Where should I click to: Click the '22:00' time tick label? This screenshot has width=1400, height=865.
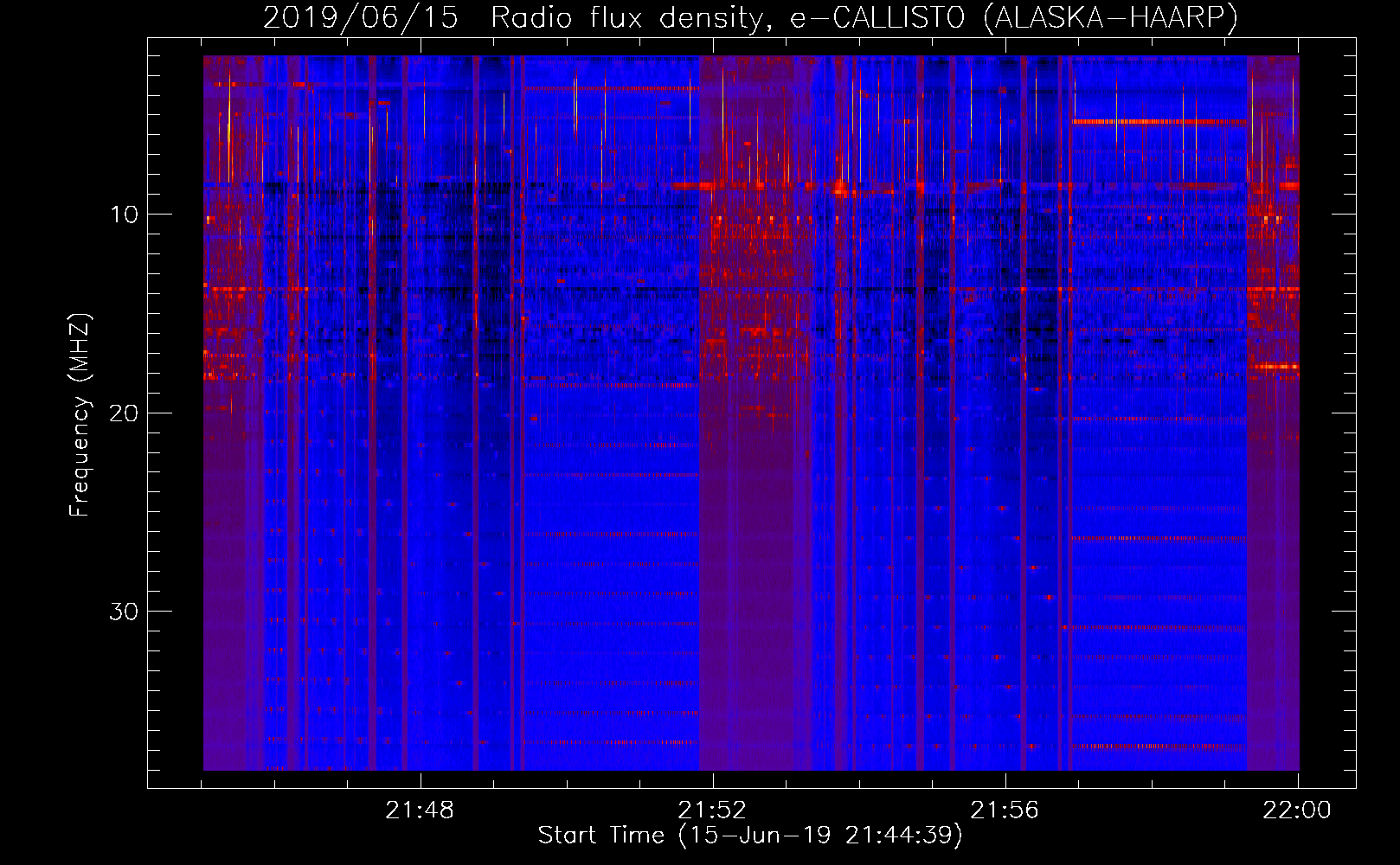point(1297,811)
